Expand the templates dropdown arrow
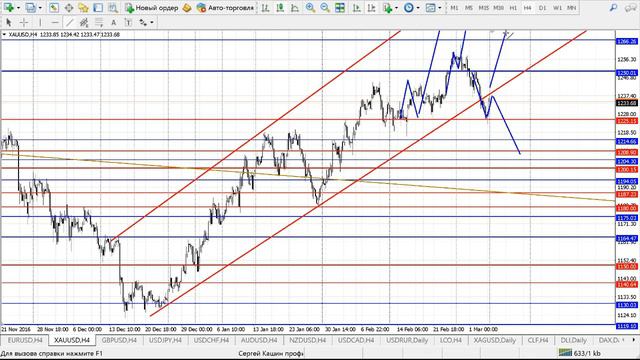This screenshot has width=640, height=360. click(x=440, y=8)
